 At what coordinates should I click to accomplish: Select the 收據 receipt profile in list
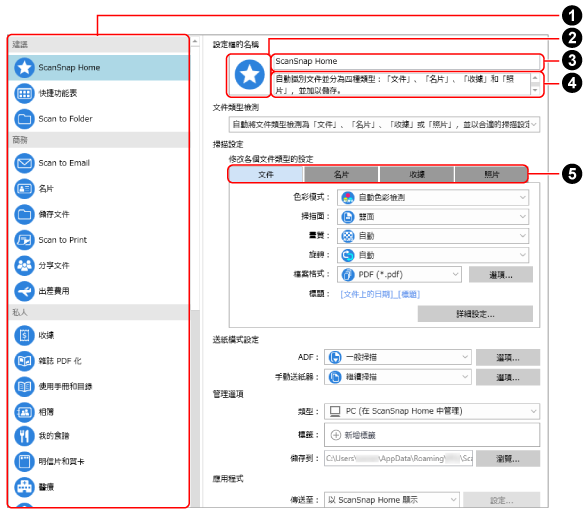[x=98, y=335]
